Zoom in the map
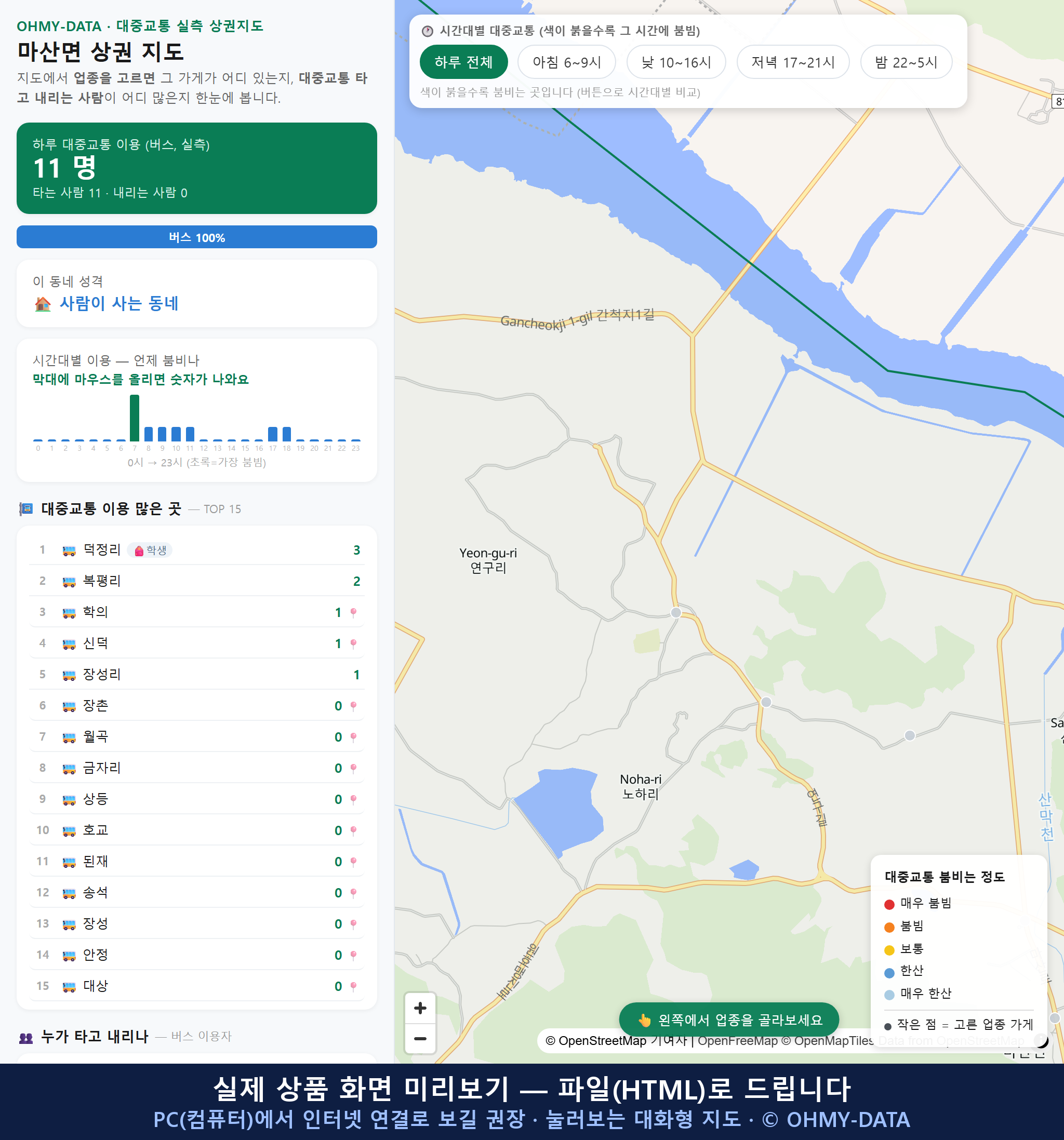The image size is (1064, 1140). click(x=420, y=1008)
